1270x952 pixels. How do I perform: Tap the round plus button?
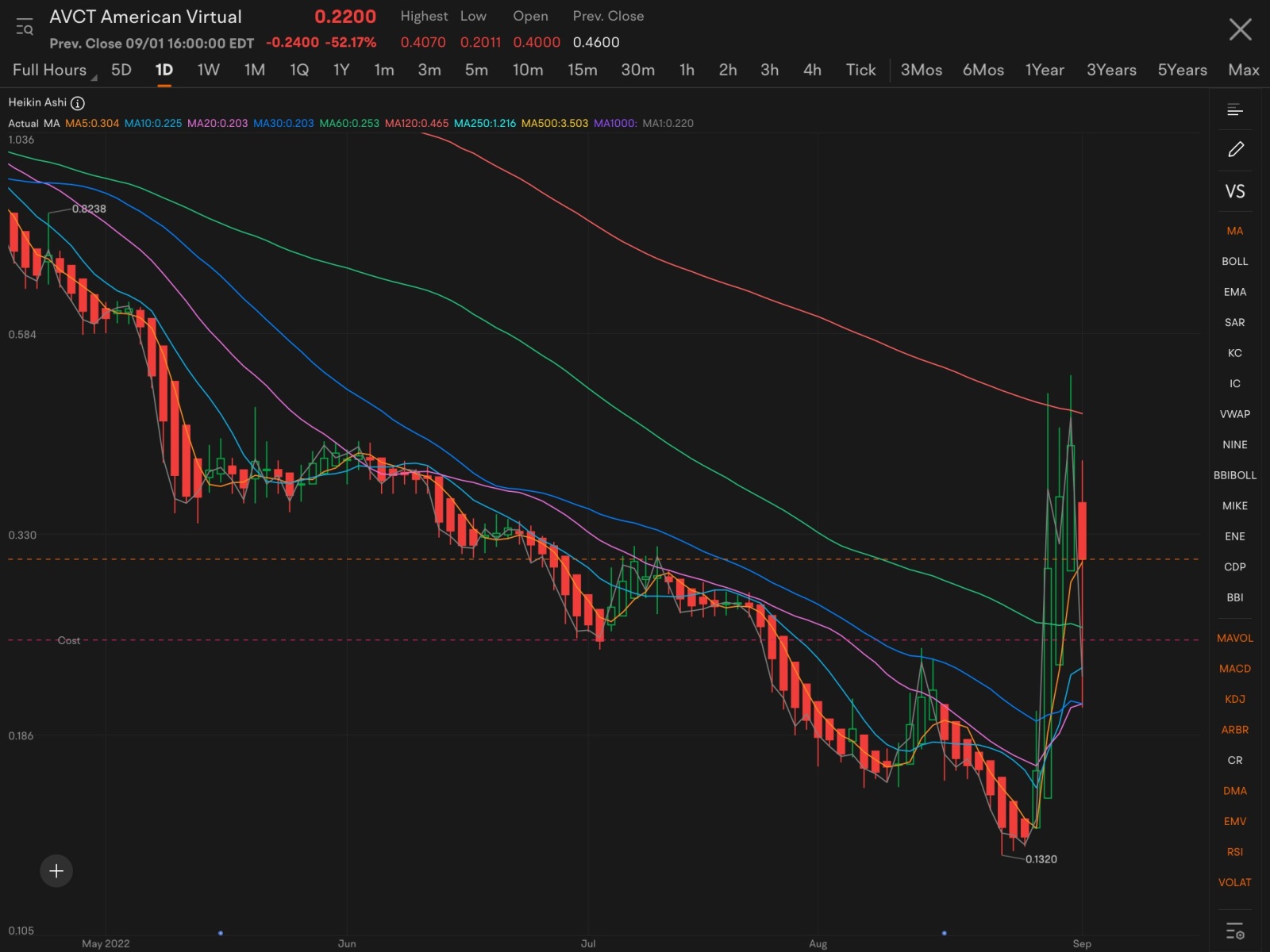[56, 871]
